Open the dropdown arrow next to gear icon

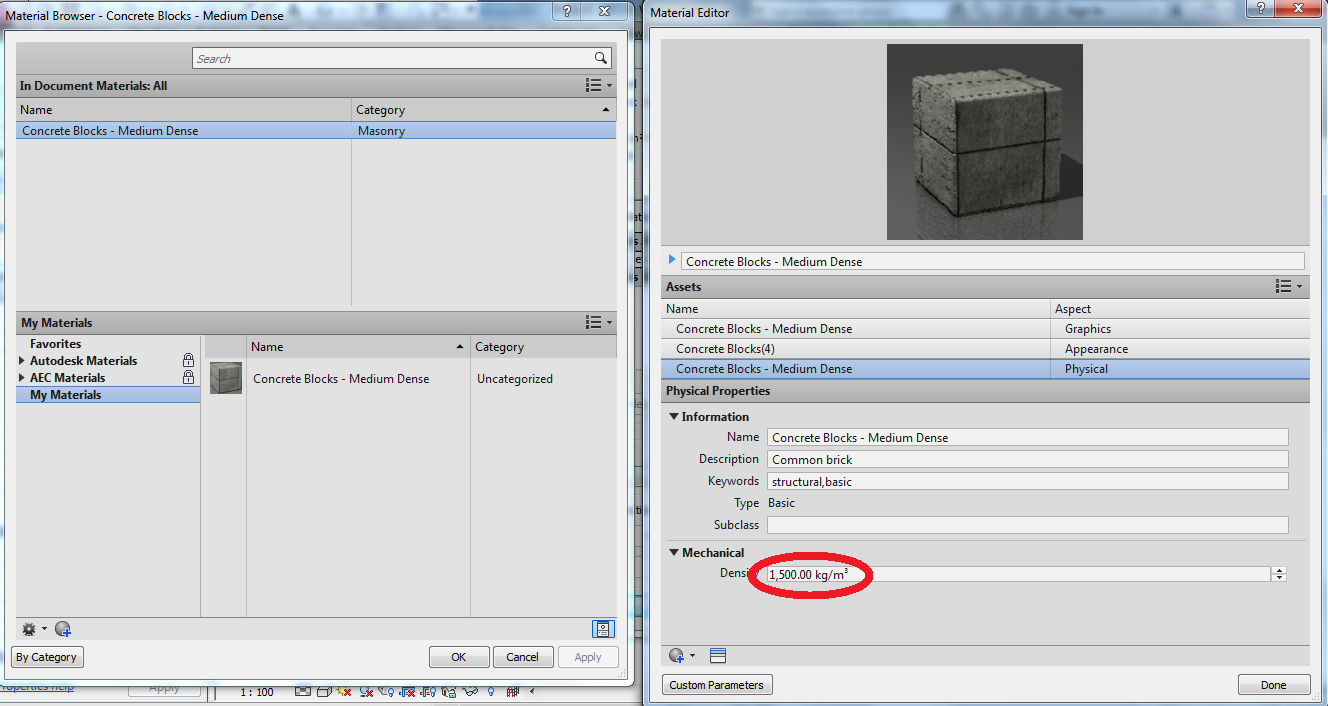click(44, 630)
